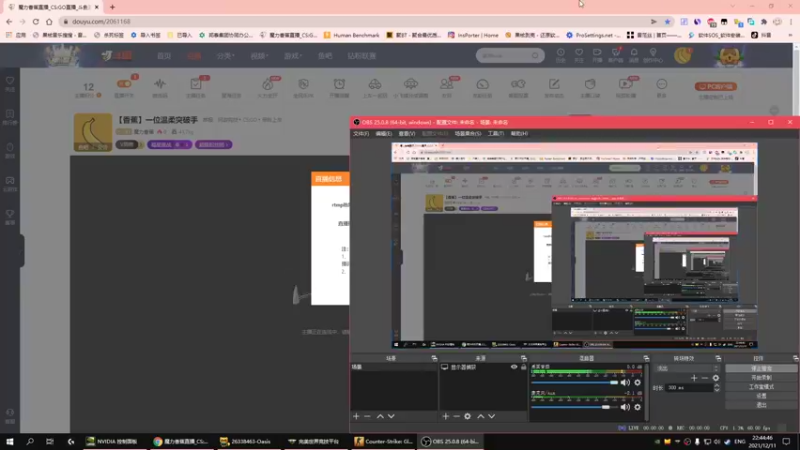Open Windows Start button
The image size is (800, 450).
coord(10,441)
